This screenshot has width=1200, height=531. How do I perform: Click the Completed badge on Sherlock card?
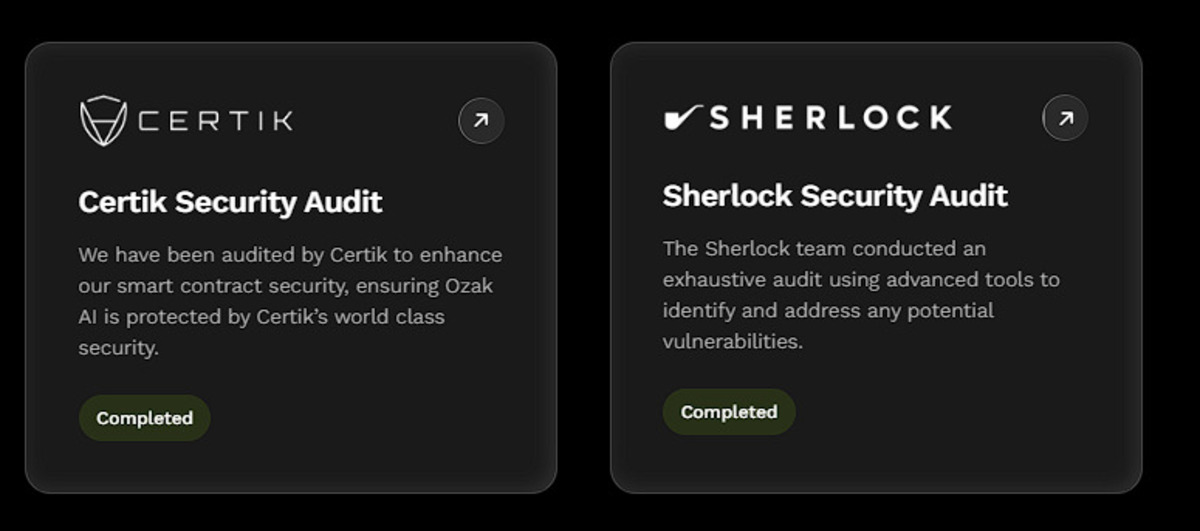point(729,412)
